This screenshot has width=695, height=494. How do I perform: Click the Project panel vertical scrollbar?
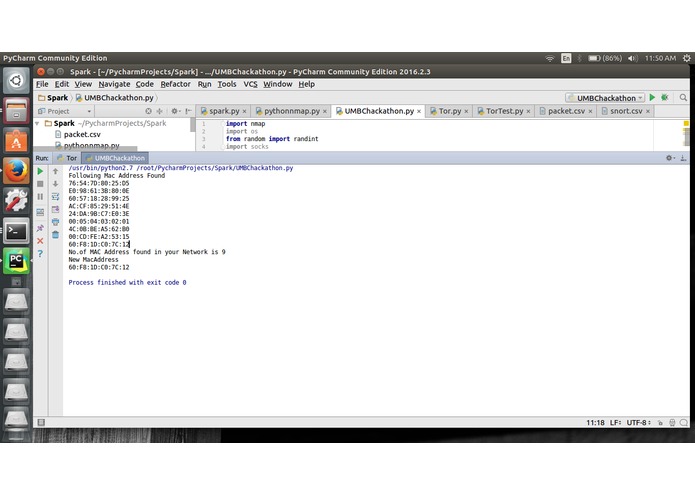pos(193,125)
